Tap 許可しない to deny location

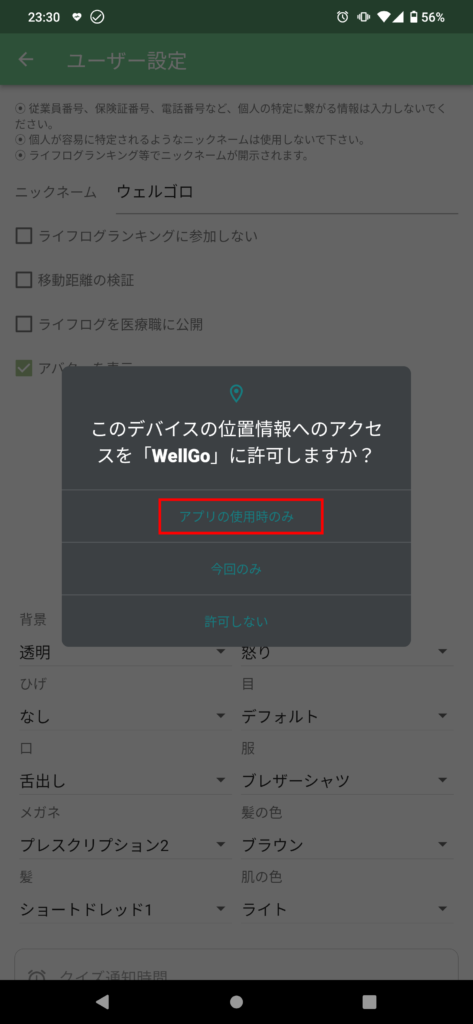(x=236, y=621)
